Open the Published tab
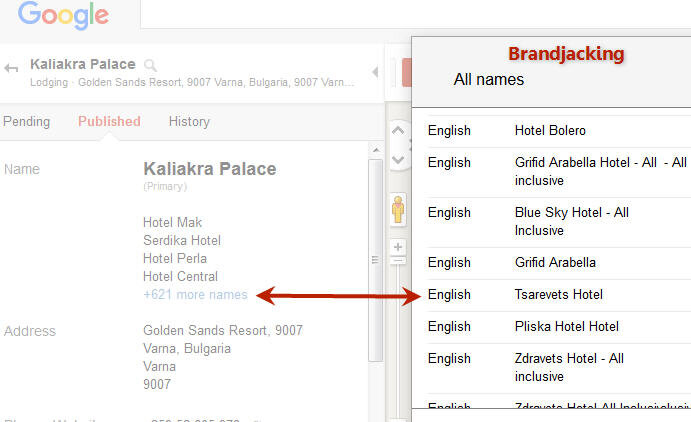This screenshot has width=691, height=422. pos(109,121)
